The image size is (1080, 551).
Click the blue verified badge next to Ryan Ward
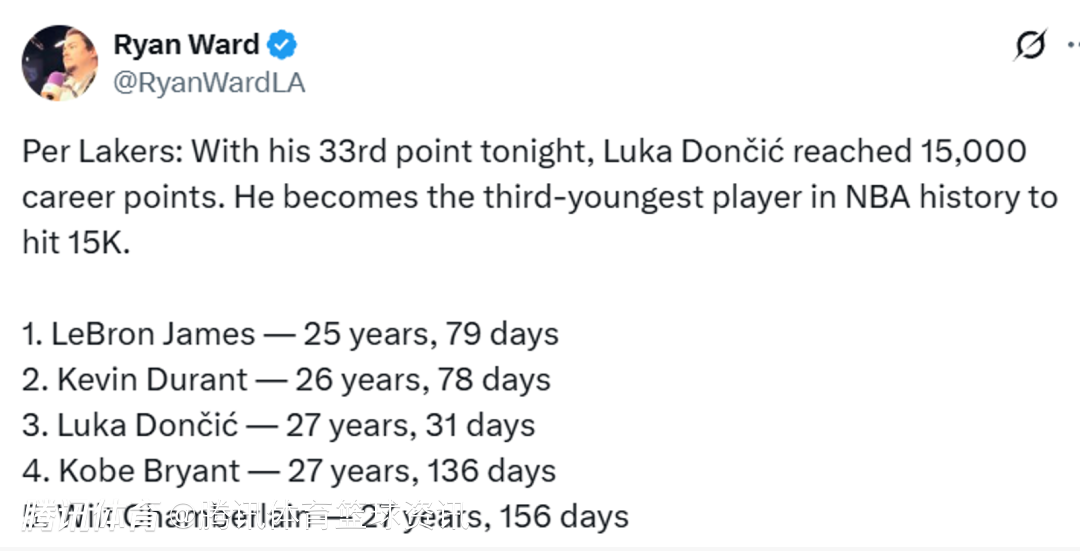tap(281, 45)
